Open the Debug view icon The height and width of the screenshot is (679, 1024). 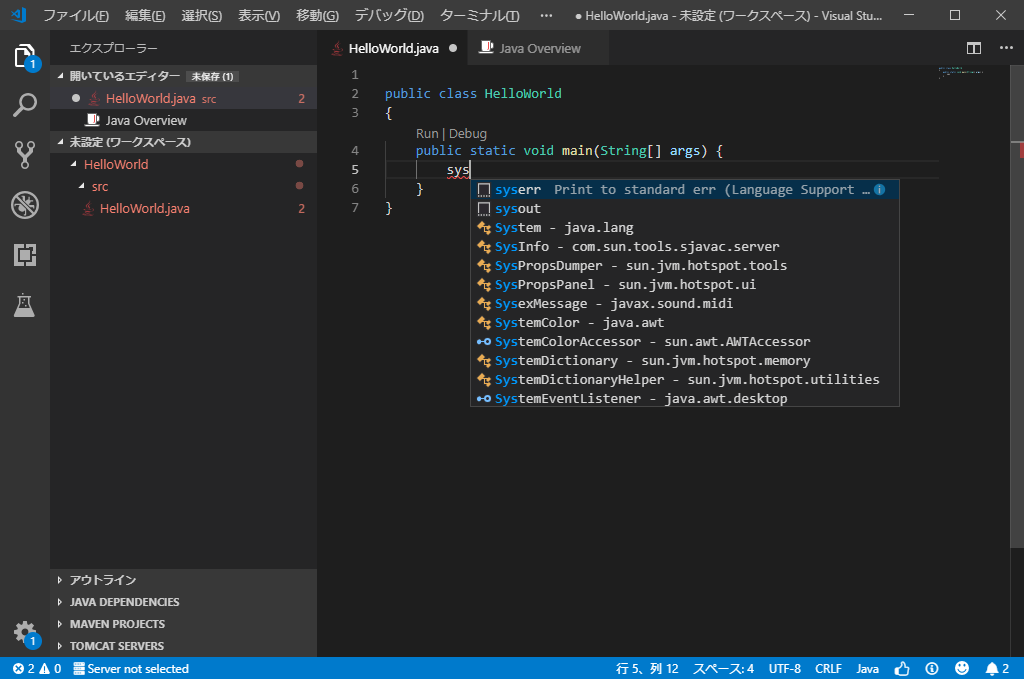[x=25, y=205]
